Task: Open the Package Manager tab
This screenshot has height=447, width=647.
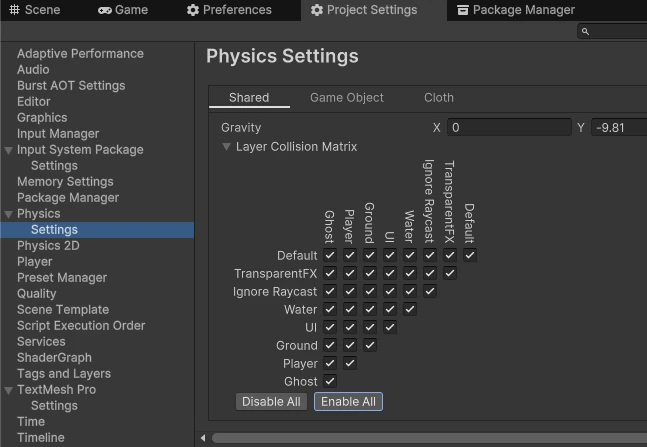Action: point(516,10)
